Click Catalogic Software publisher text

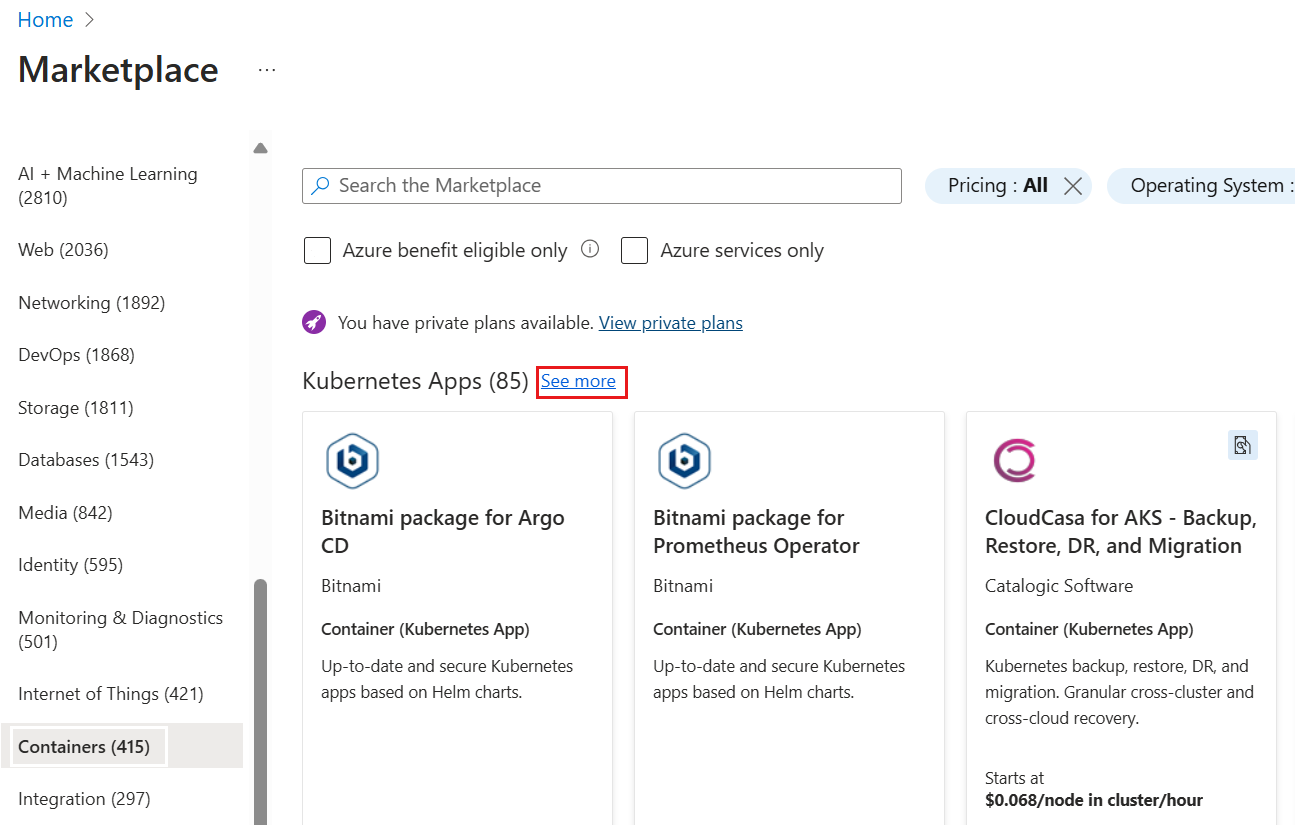pyautogui.click(x=1059, y=586)
